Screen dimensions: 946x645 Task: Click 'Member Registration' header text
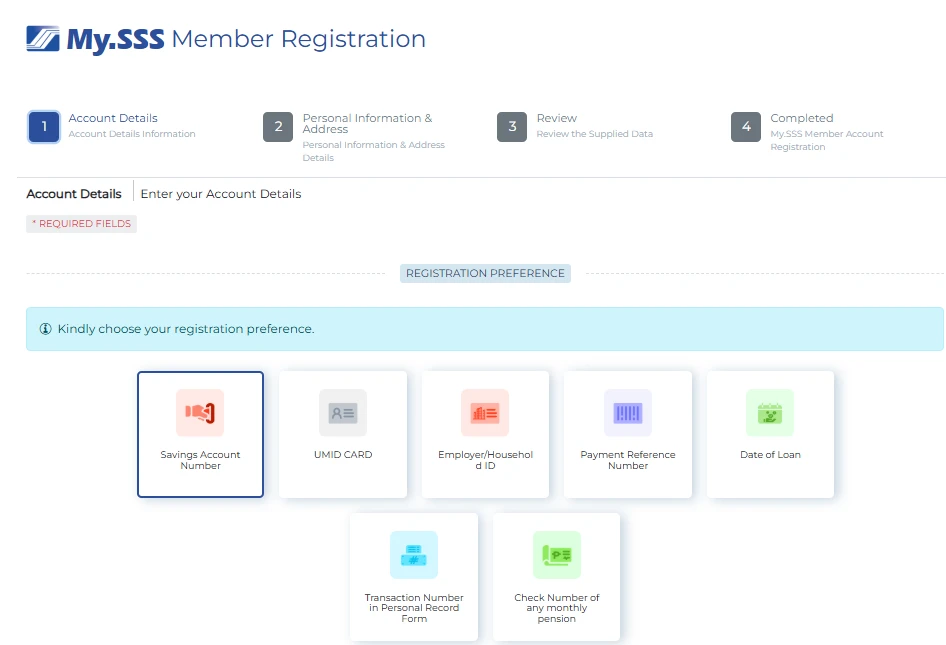pos(299,39)
